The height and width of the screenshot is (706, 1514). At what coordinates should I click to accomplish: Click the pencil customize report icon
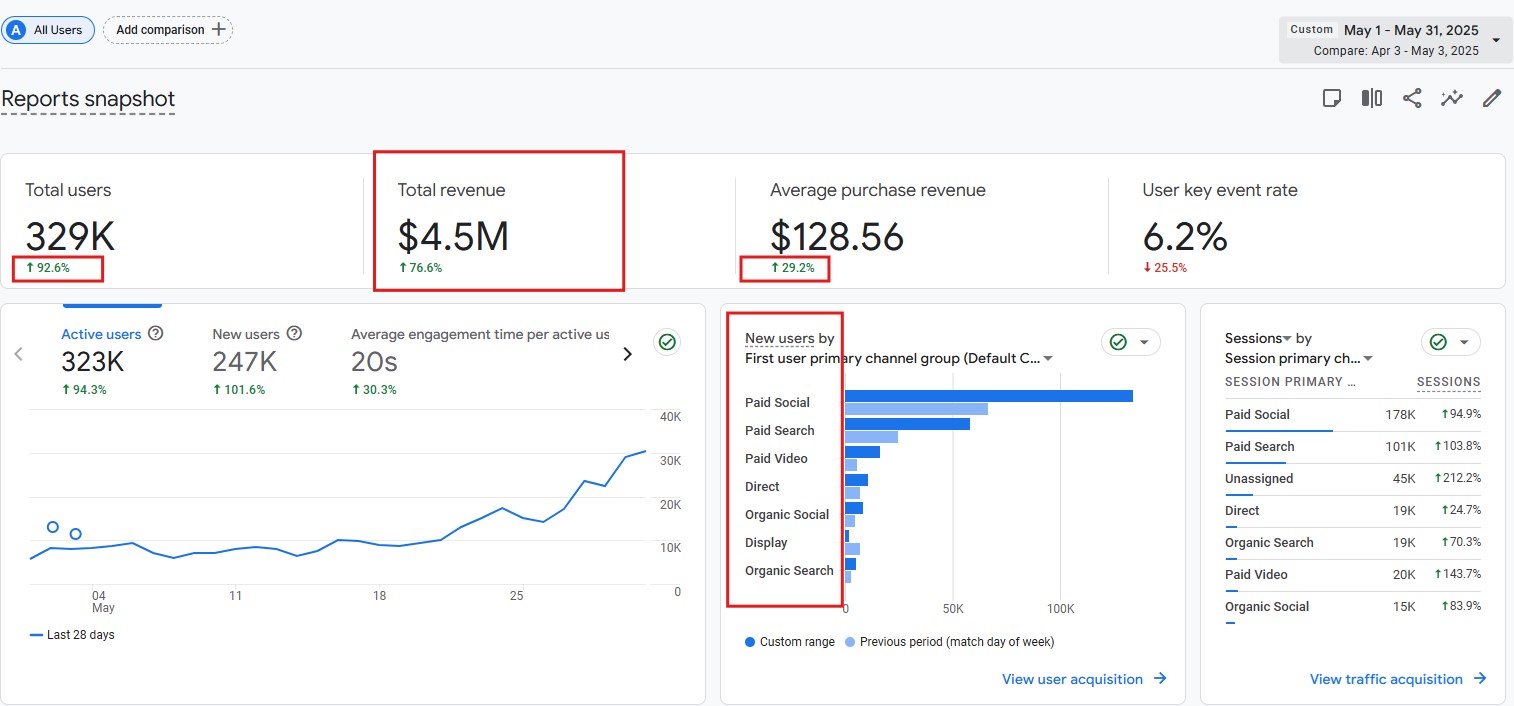coord(1492,98)
